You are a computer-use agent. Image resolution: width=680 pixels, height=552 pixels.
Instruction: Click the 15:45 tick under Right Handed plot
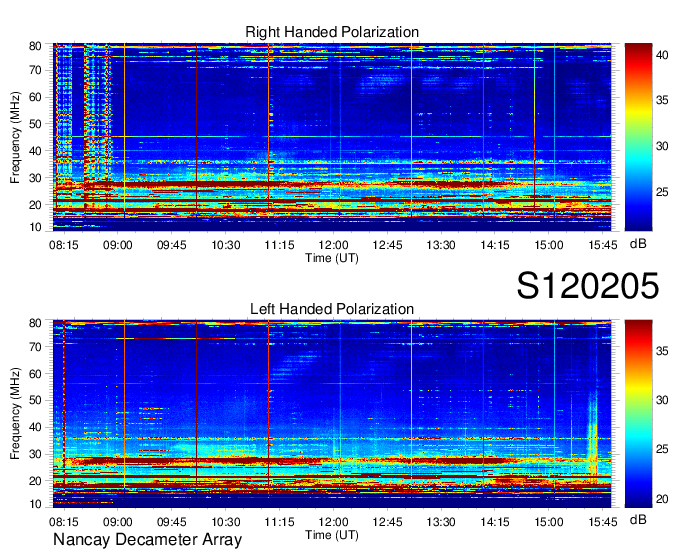pos(603,245)
